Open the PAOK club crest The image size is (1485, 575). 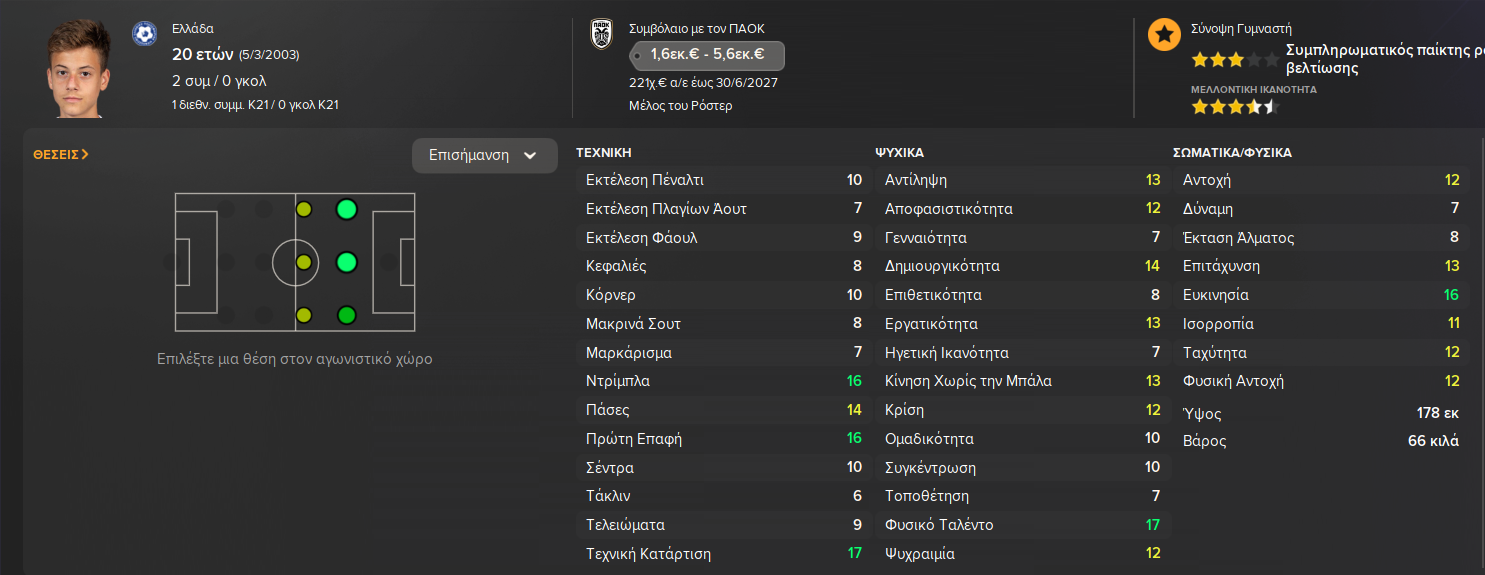(x=600, y=35)
